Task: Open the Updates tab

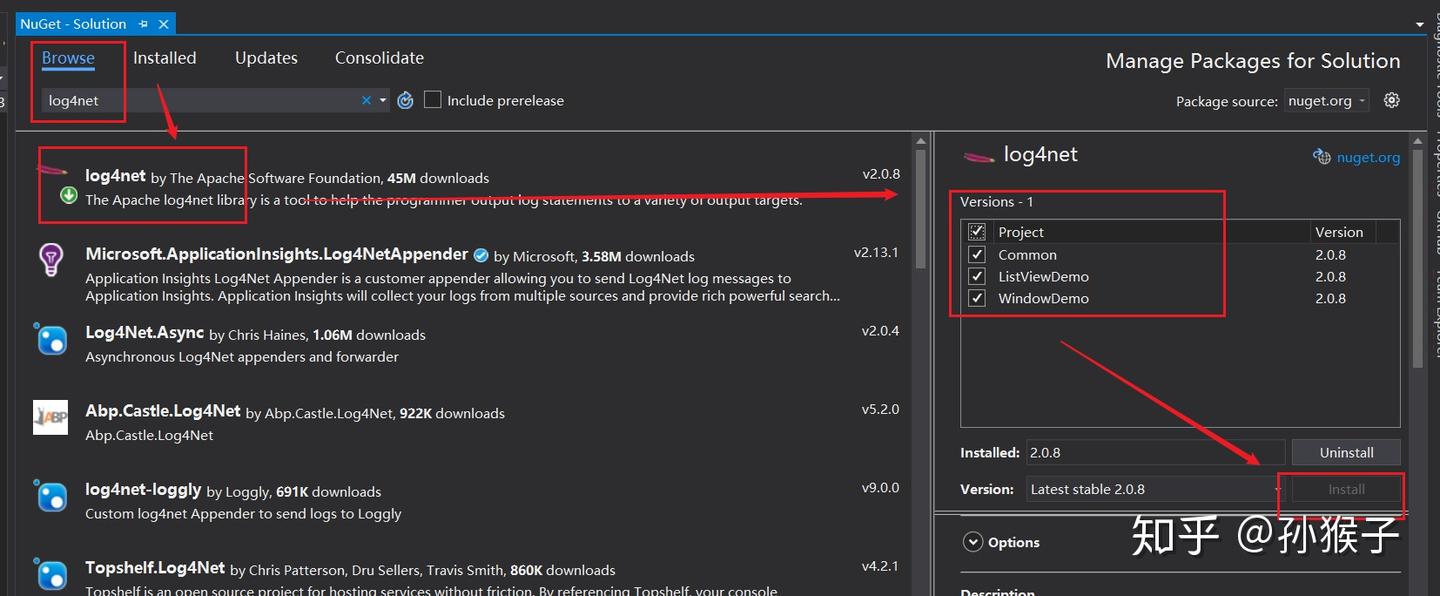Action: coord(266,58)
